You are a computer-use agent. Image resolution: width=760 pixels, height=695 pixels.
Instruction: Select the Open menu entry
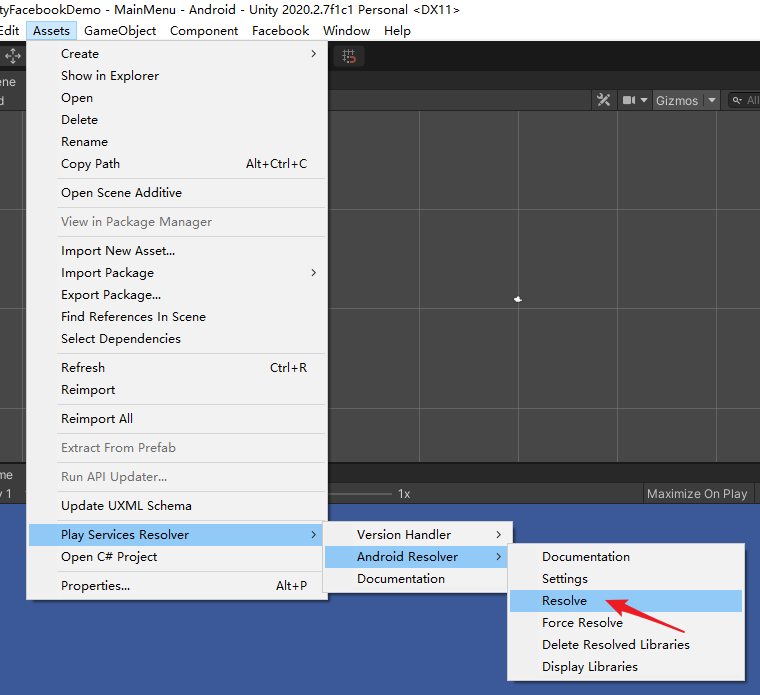pyautogui.click(x=177, y=98)
